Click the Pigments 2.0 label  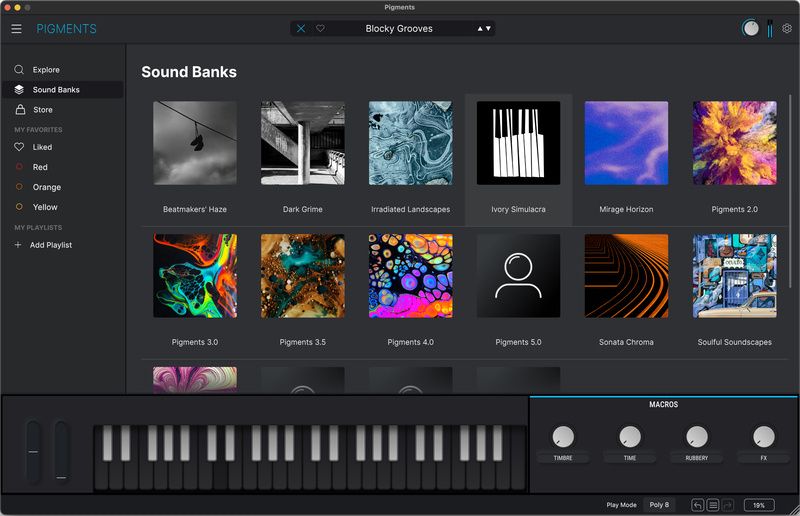pyautogui.click(x=735, y=209)
